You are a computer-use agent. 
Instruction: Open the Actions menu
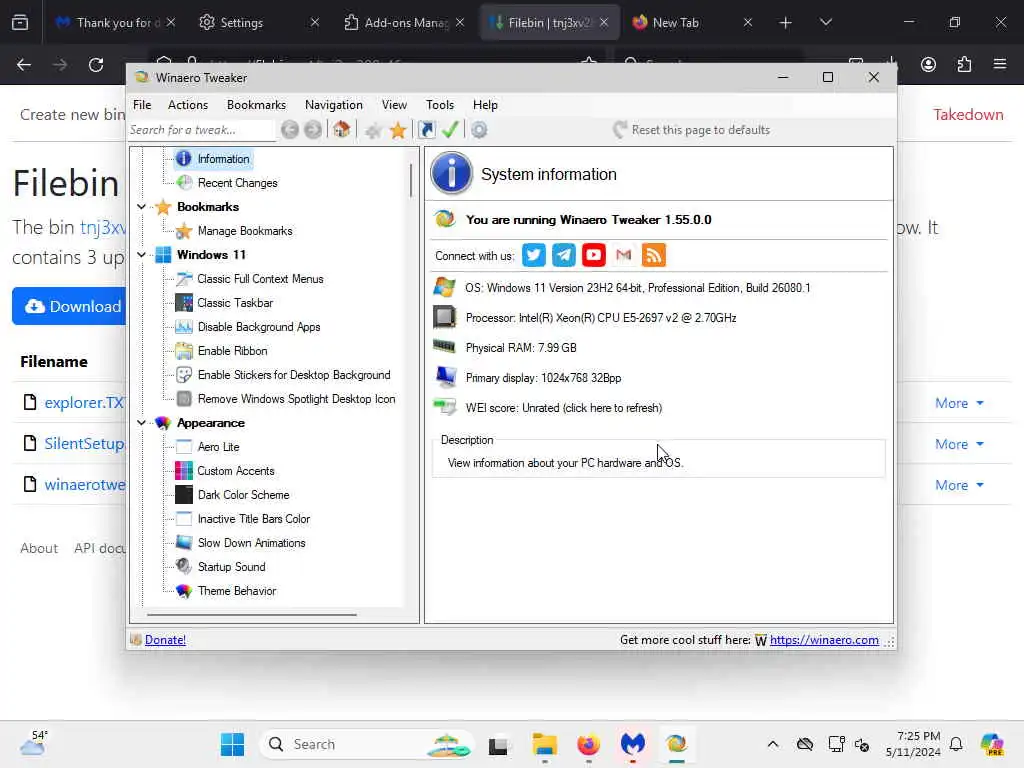(x=187, y=105)
